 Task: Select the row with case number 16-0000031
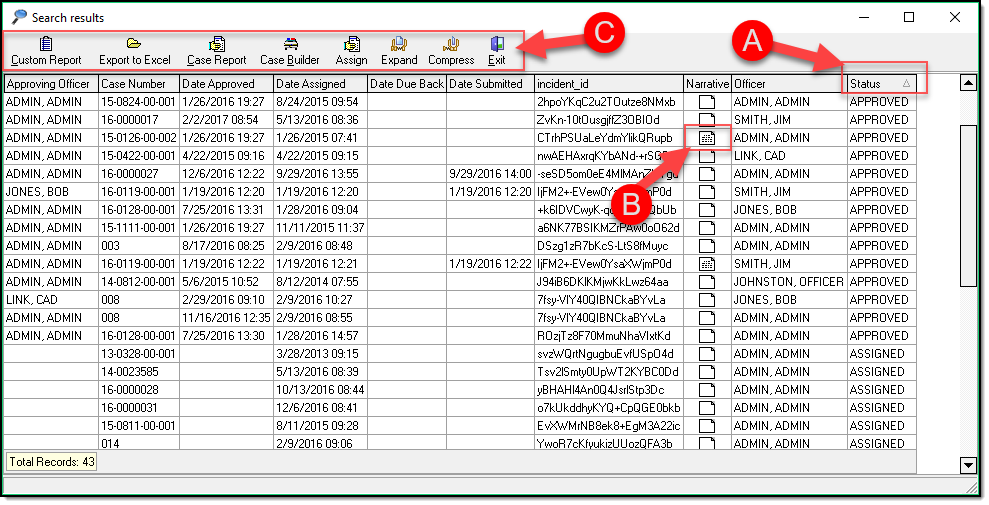(138, 408)
